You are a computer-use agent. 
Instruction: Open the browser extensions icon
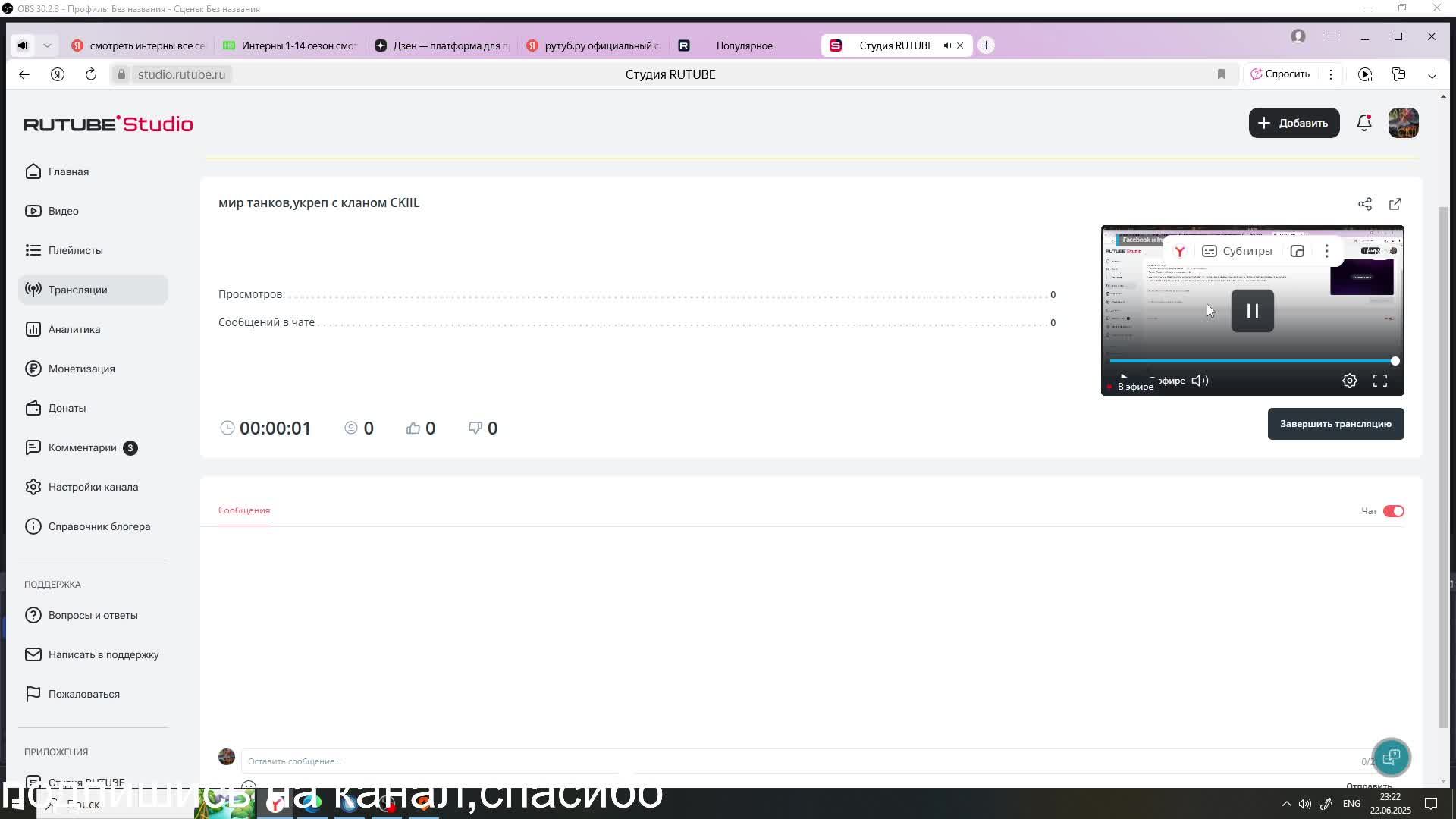point(1398,74)
